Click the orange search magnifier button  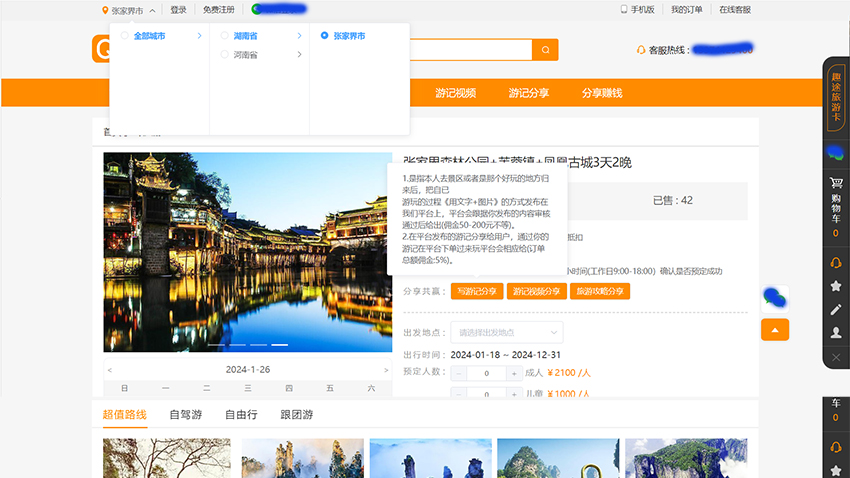point(546,50)
